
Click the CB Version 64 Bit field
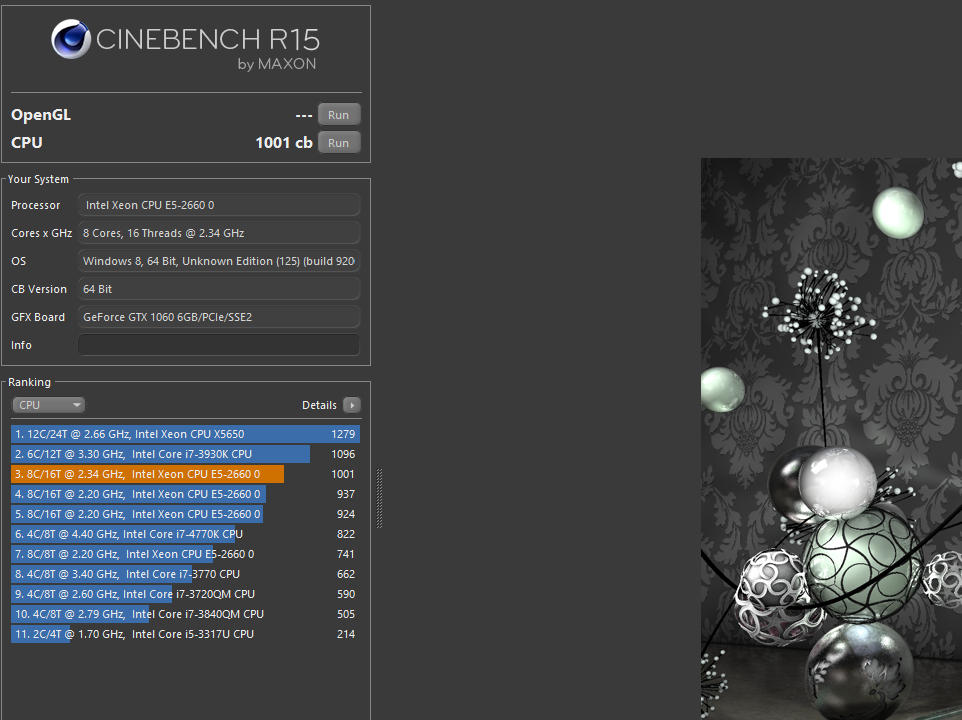(219, 289)
